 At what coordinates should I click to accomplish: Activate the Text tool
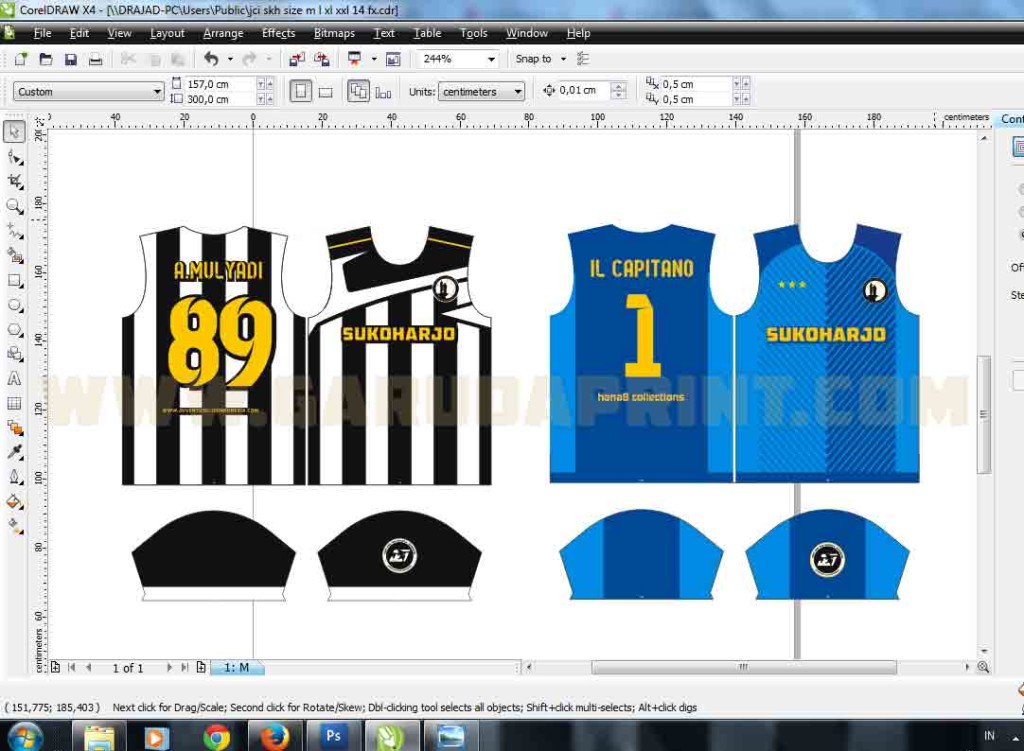coord(13,378)
